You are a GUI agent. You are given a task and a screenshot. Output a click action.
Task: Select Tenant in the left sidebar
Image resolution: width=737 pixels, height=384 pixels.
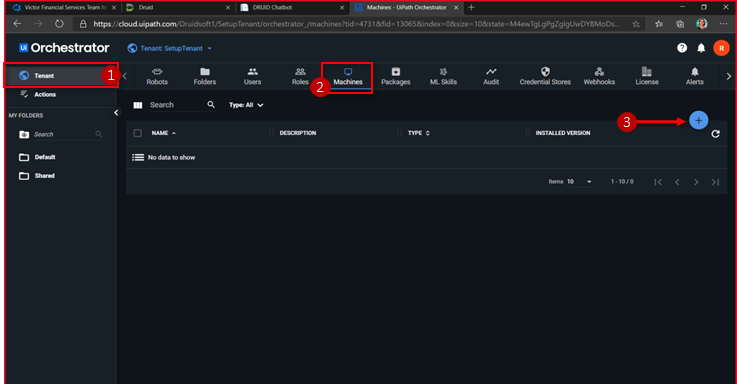60,76
